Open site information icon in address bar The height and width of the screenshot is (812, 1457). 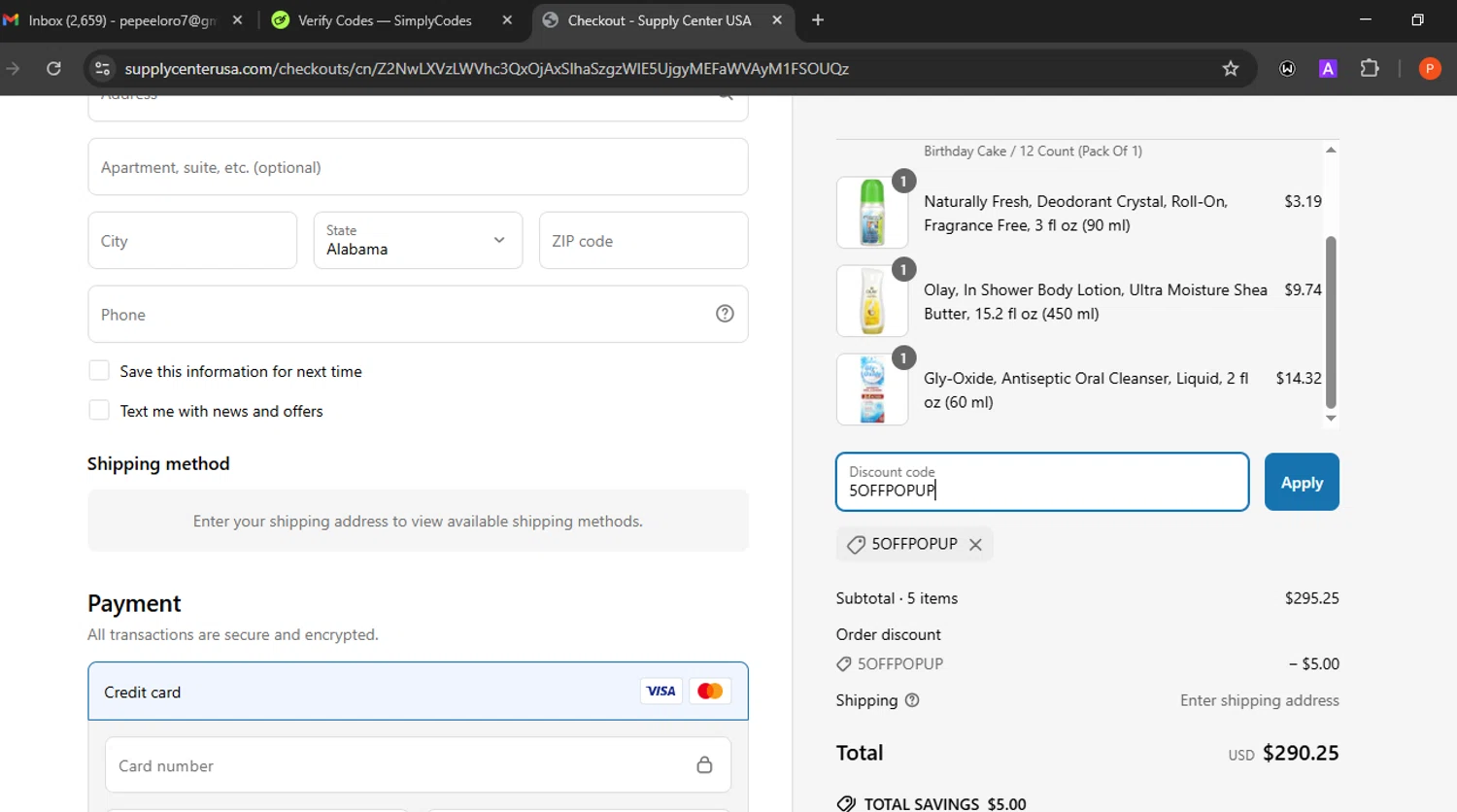pos(102,68)
